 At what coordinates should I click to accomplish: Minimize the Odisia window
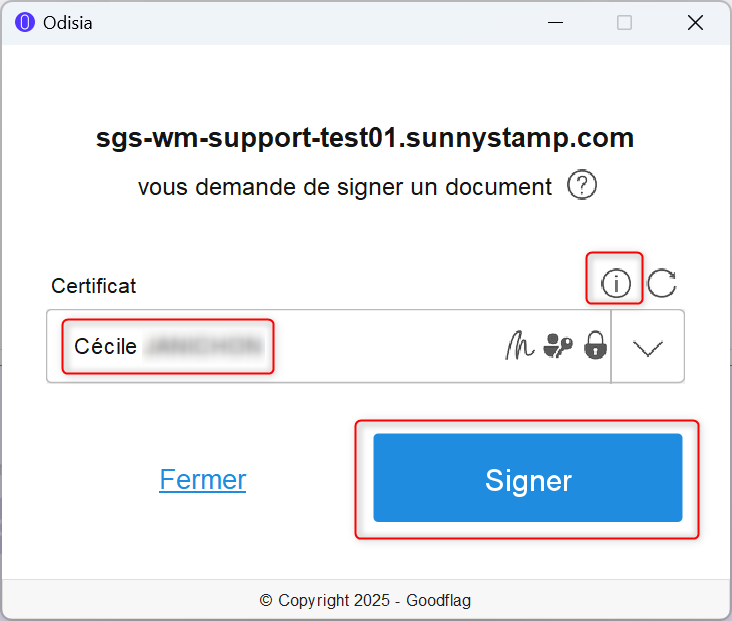[553, 22]
